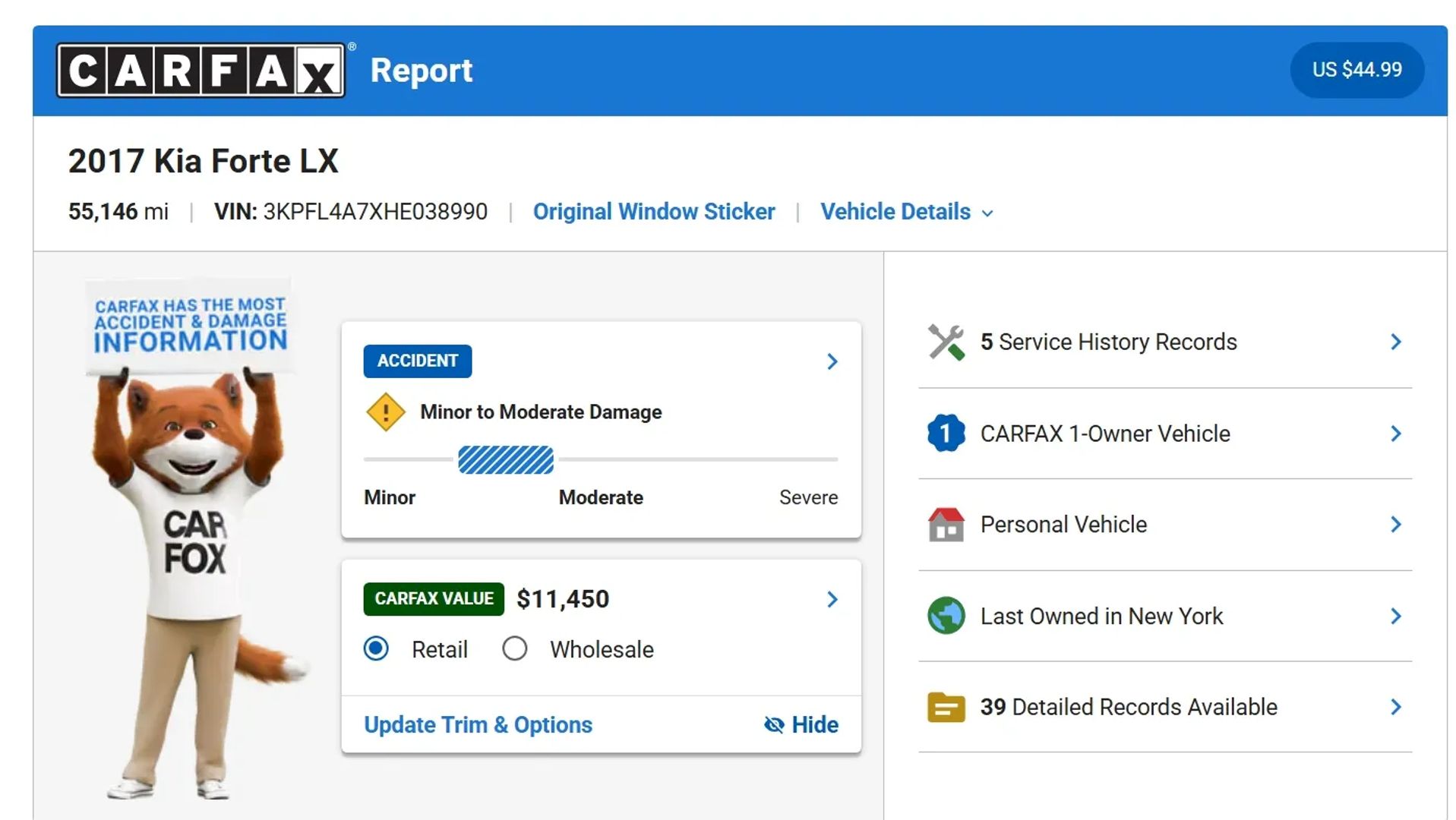
Task: Click the 39 Detailed Records Available text
Action: click(x=1129, y=707)
